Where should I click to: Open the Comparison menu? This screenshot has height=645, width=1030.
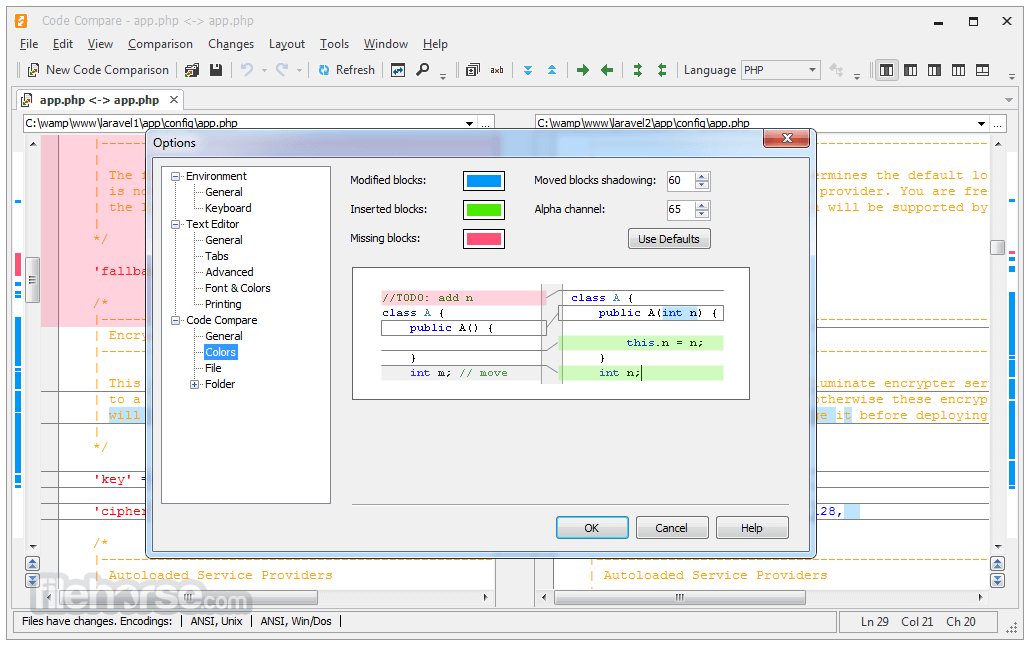[x=160, y=44]
